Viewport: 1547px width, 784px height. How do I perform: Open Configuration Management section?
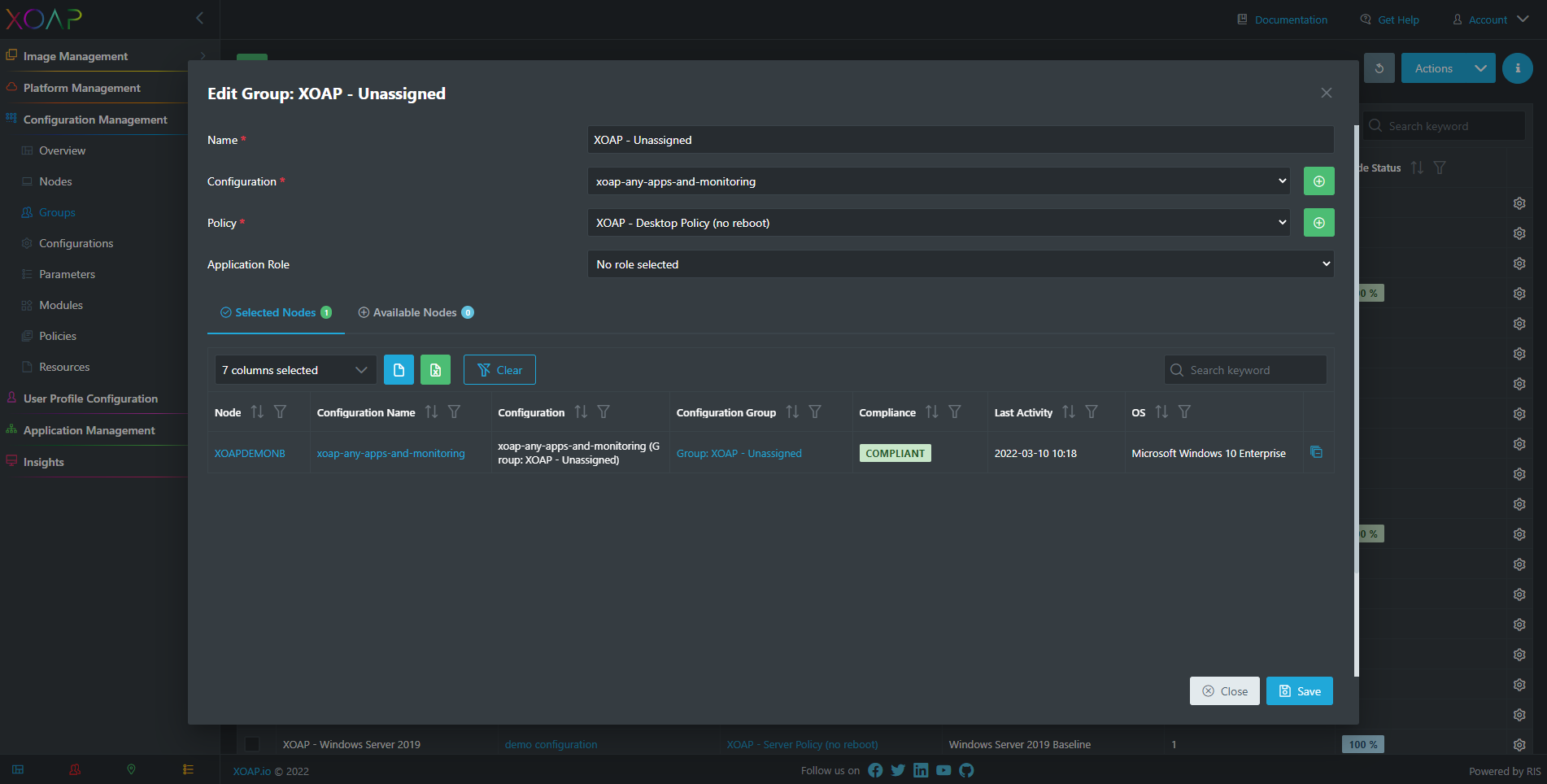click(x=94, y=120)
